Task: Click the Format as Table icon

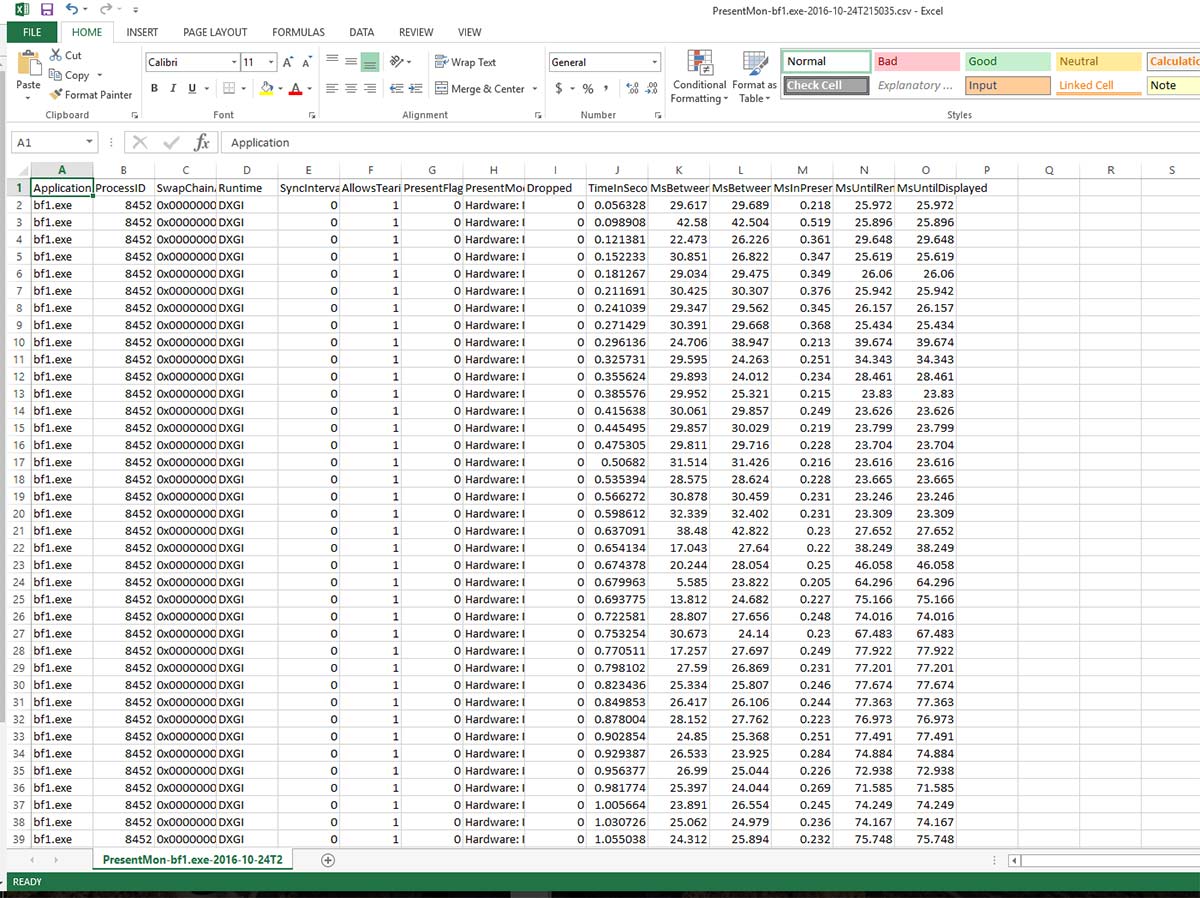Action: (x=754, y=77)
